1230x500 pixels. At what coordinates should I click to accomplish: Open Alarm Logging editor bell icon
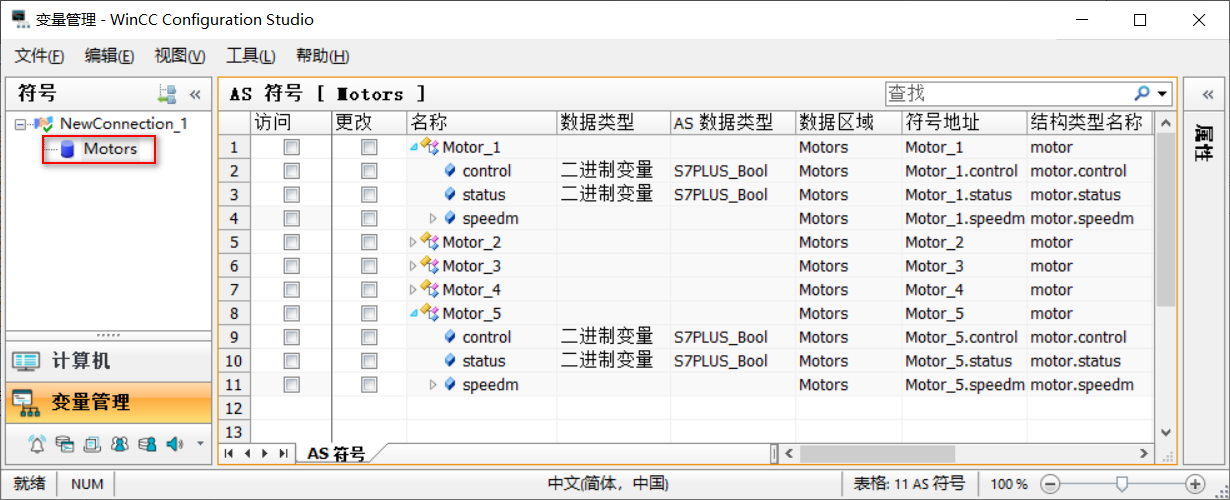37,443
